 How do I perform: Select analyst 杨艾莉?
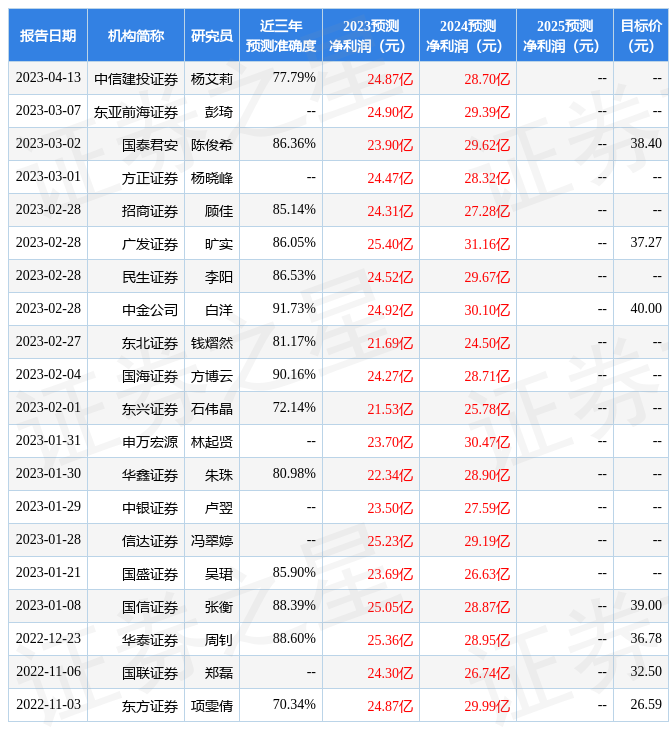pos(212,79)
